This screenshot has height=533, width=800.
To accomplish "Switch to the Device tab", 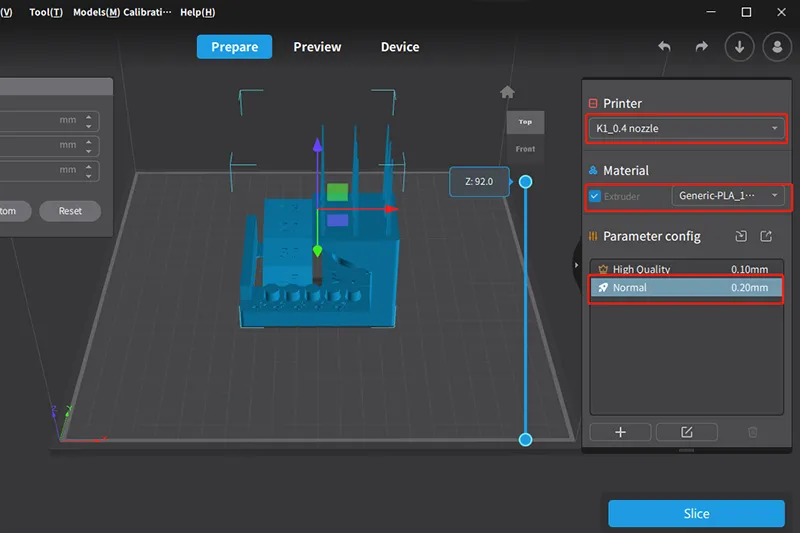I will 399,47.
